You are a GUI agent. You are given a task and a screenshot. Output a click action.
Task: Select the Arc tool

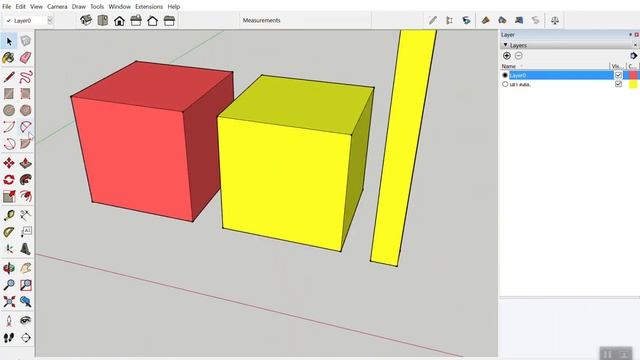click(9, 127)
